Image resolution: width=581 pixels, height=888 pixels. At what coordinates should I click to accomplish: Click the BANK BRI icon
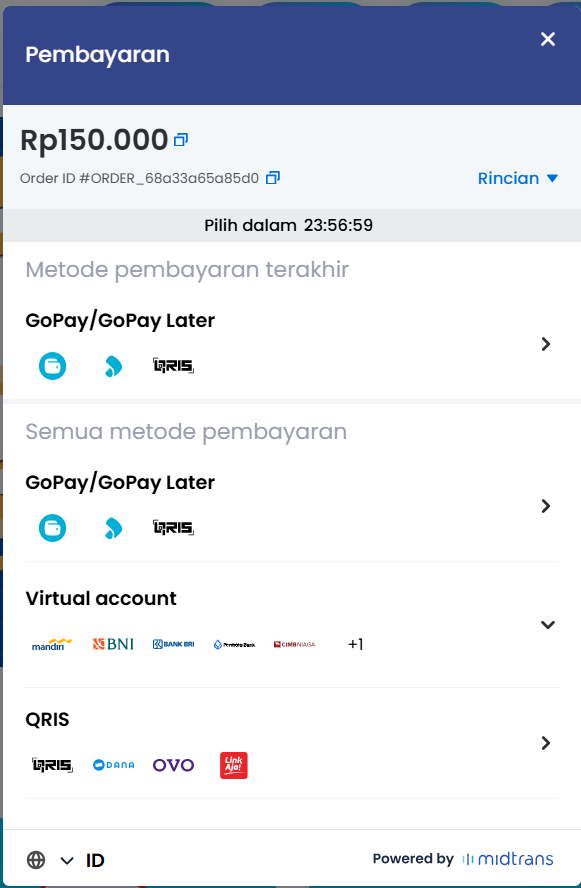pos(173,643)
